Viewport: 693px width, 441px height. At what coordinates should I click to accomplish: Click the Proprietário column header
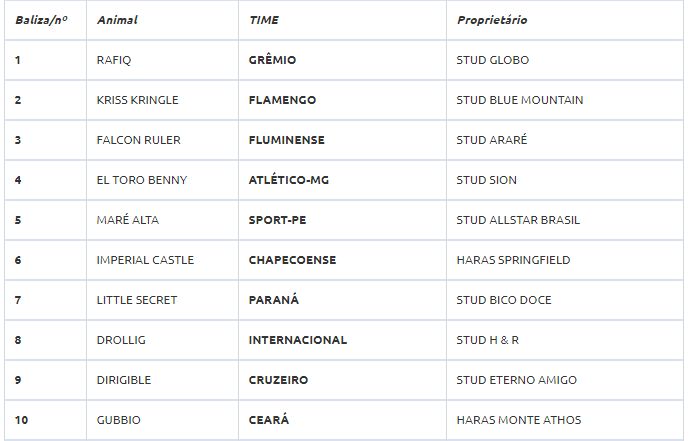coord(492,20)
